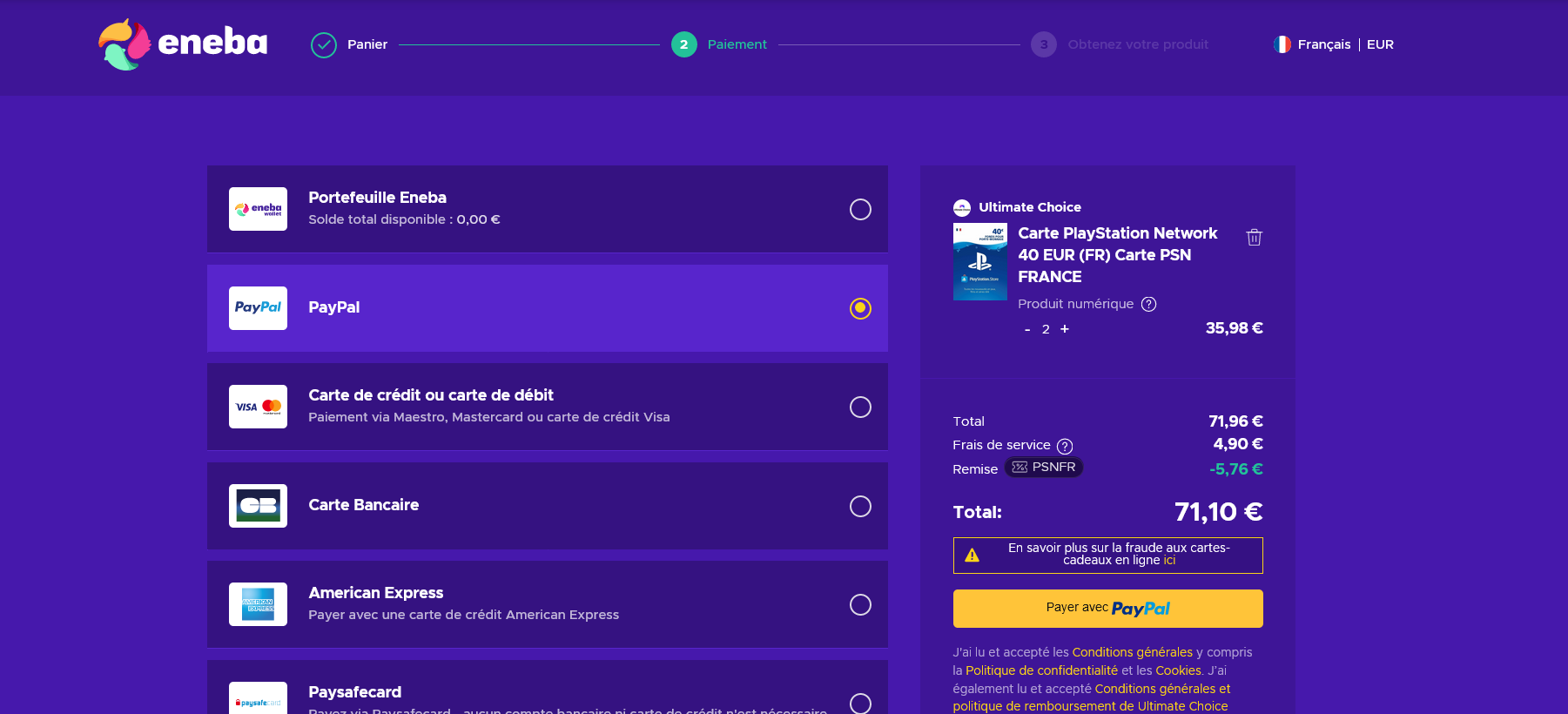Click the 'Solde total disponible' balance text
Screen dimensions: 1568x714
(404, 219)
